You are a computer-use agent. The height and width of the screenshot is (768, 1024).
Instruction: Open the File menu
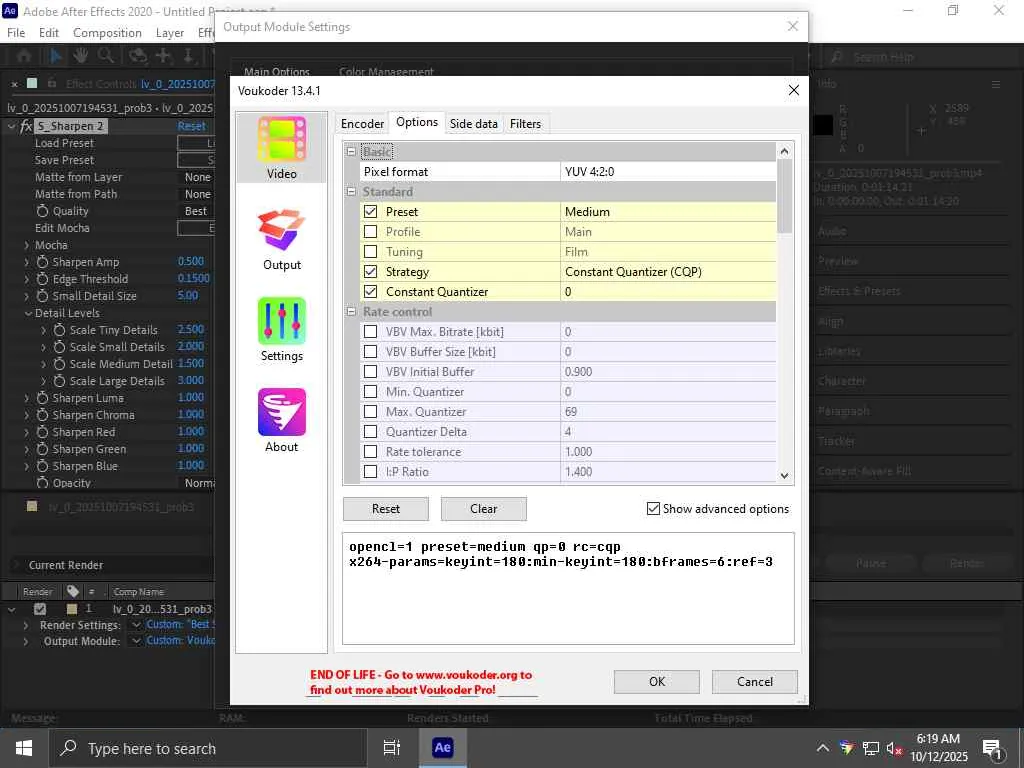tap(16, 33)
